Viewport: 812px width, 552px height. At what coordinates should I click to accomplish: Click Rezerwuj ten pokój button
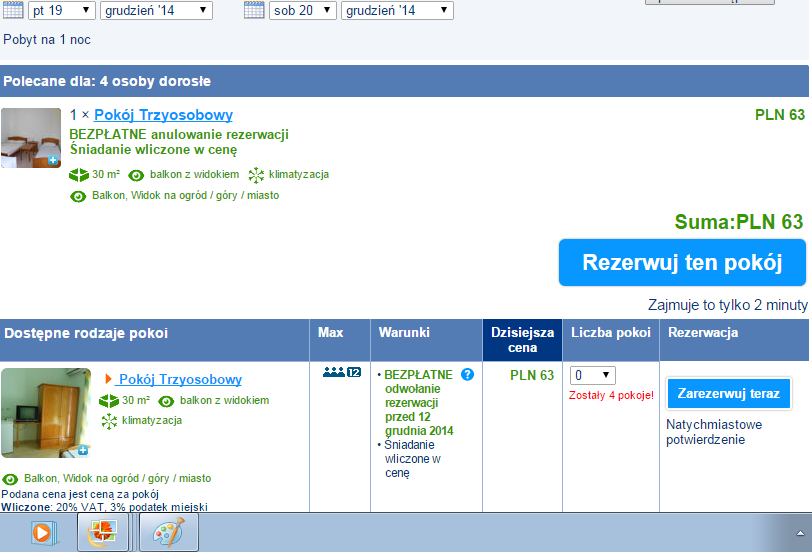(682, 263)
